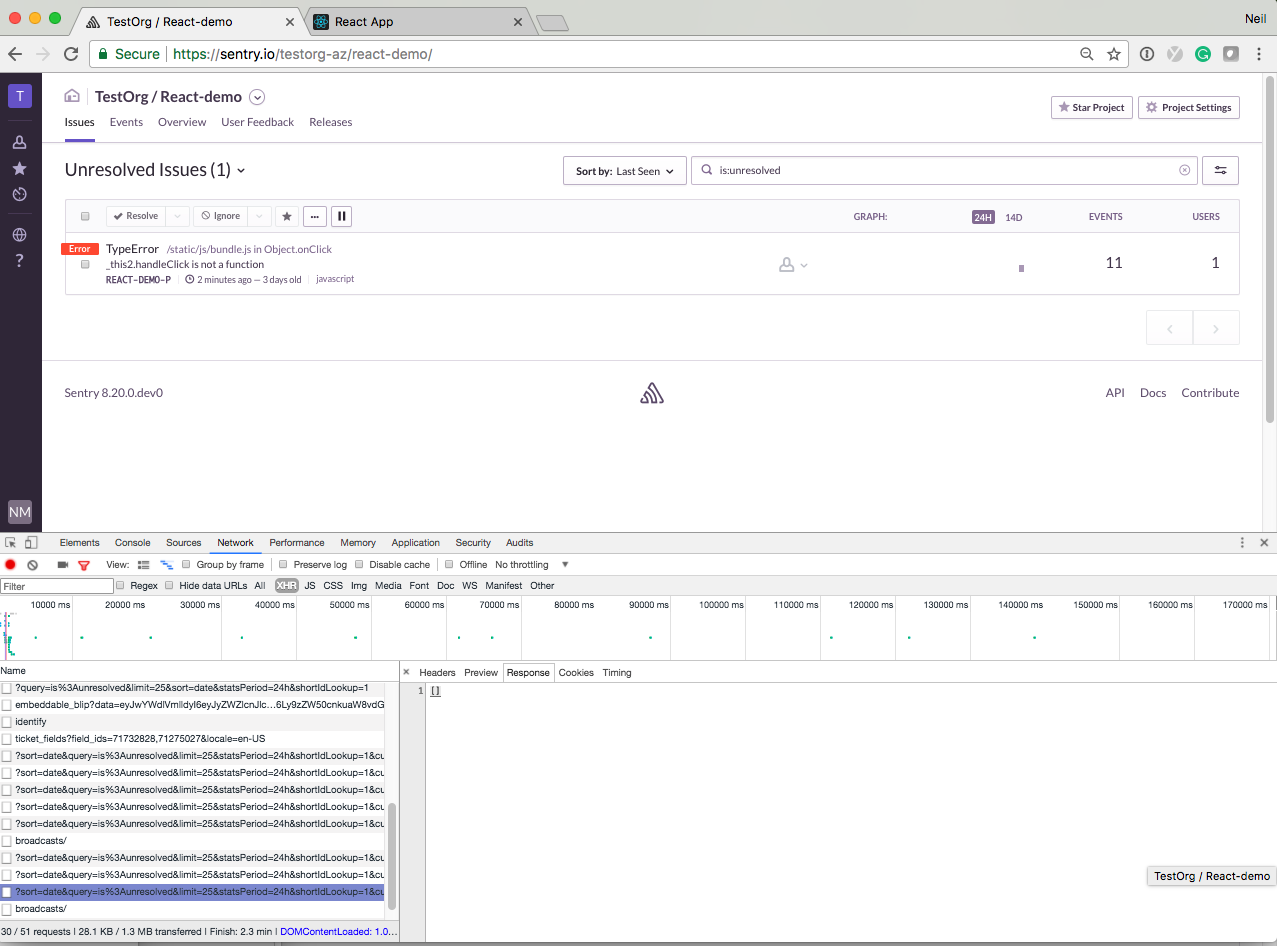Close the request details pane
The height and width of the screenshot is (946, 1277).
tap(406, 672)
